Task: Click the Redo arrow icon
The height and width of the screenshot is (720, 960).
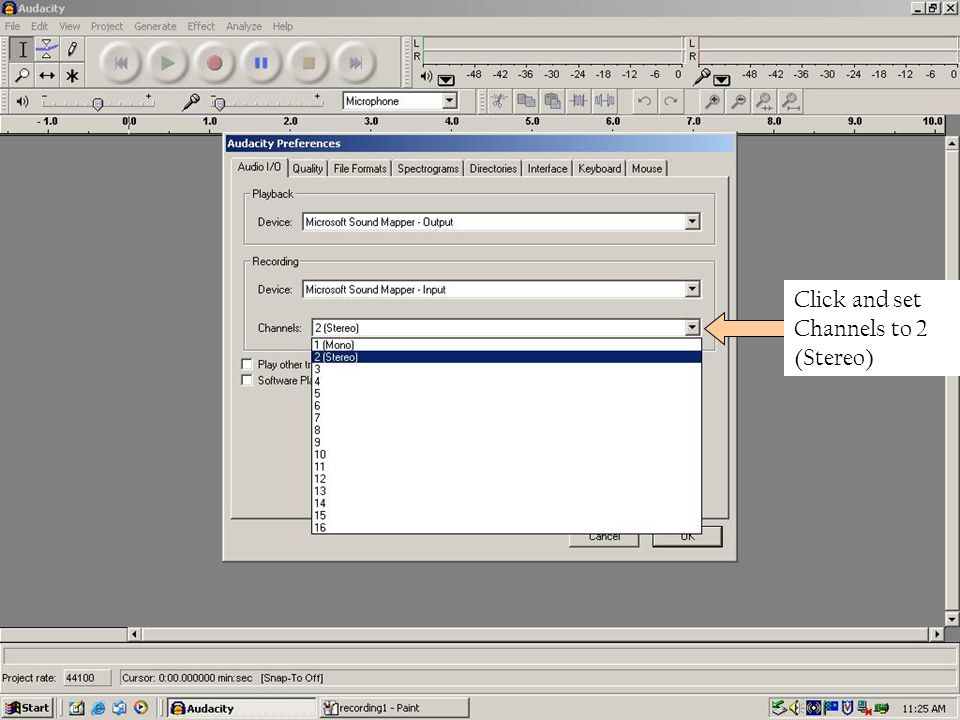Action: pyautogui.click(x=670, y=101)
